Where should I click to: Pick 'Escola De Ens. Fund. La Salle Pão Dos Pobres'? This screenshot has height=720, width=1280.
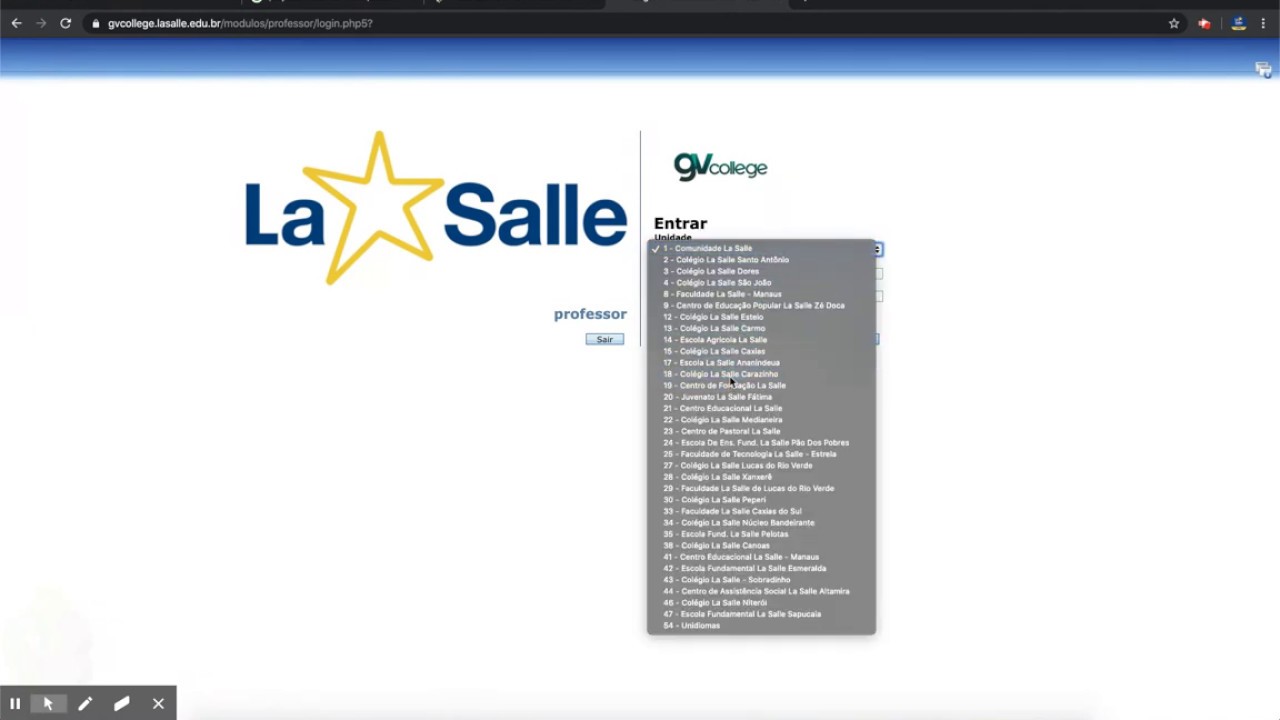coord(761,443)
